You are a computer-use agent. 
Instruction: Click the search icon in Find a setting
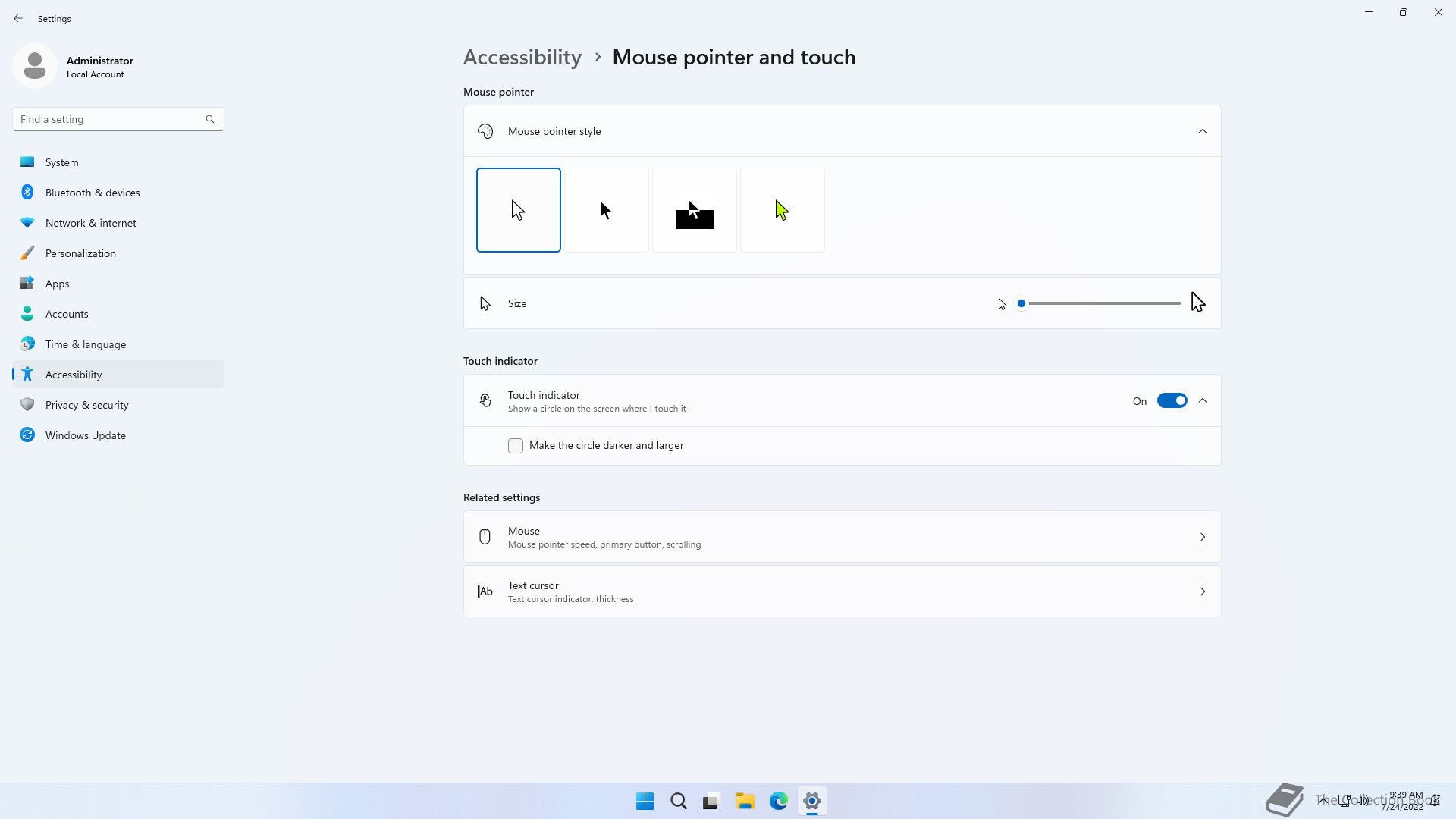(210, 119)
